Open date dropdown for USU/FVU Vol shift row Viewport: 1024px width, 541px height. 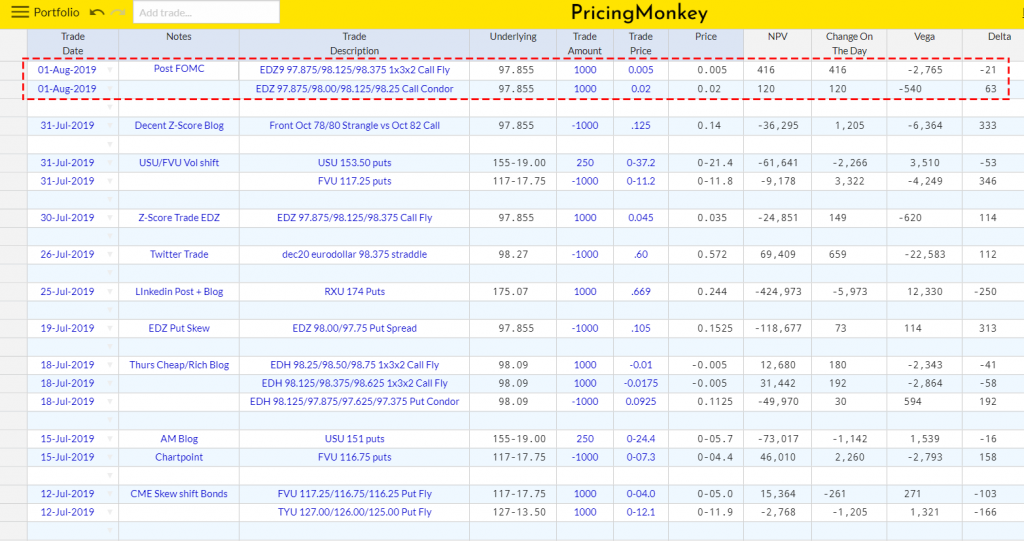click(110, 163)
